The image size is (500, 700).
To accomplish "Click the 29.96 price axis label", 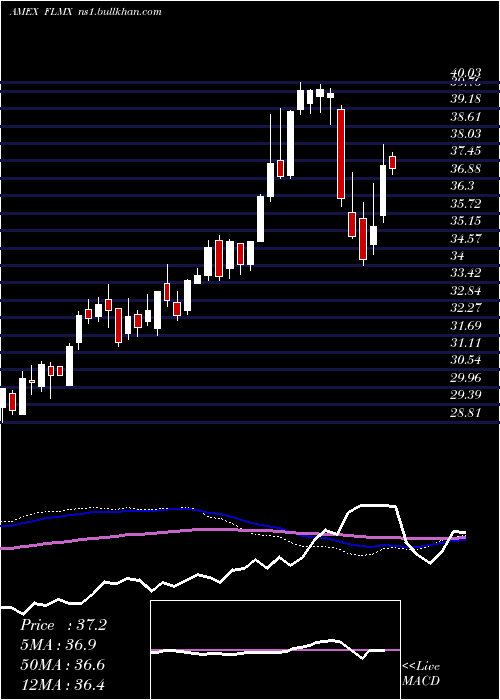I will pos(465,378).
